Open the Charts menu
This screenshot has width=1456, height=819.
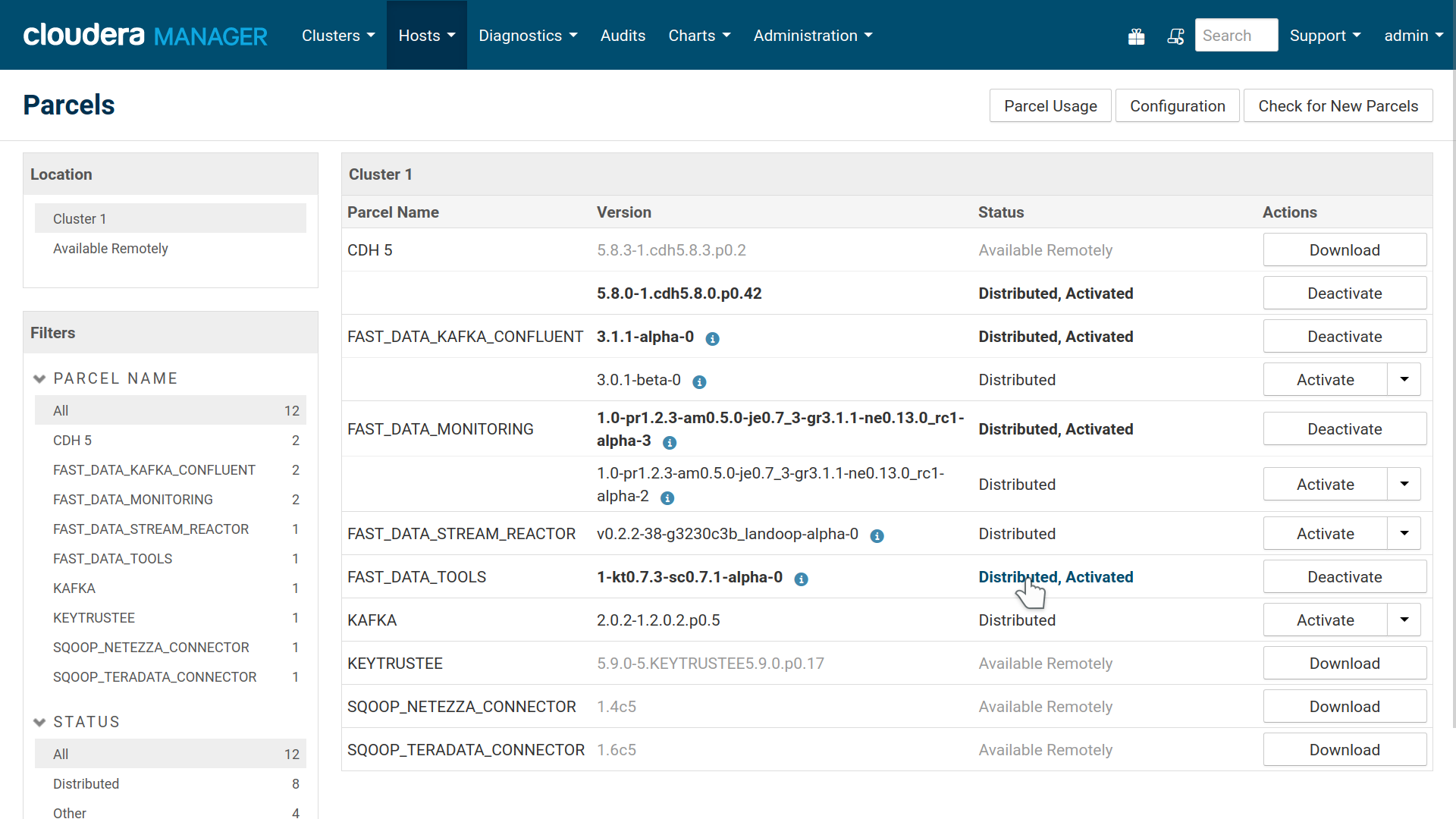[x=699, y=36]
